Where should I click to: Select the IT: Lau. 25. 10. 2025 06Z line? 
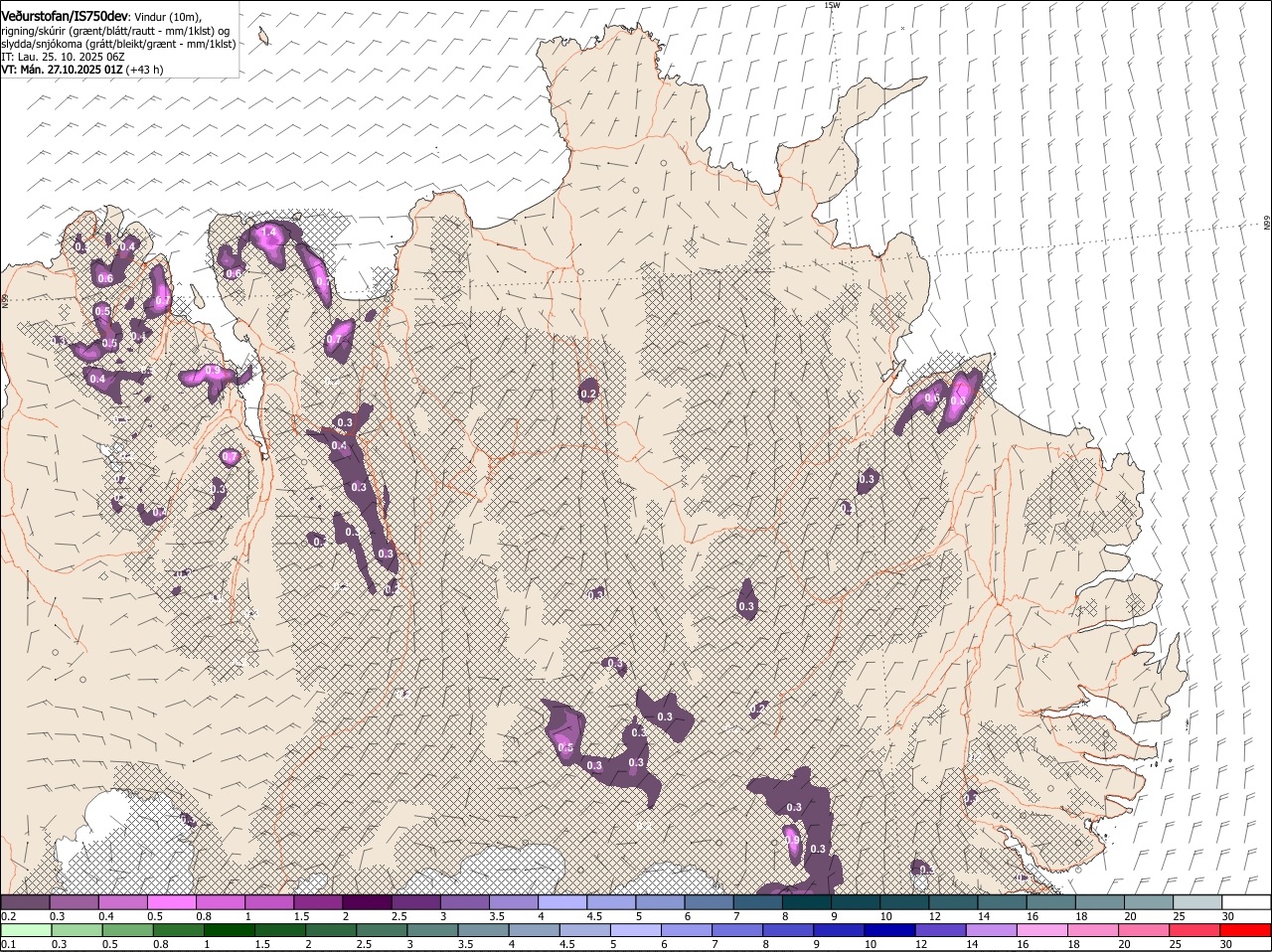coord(63,57)
